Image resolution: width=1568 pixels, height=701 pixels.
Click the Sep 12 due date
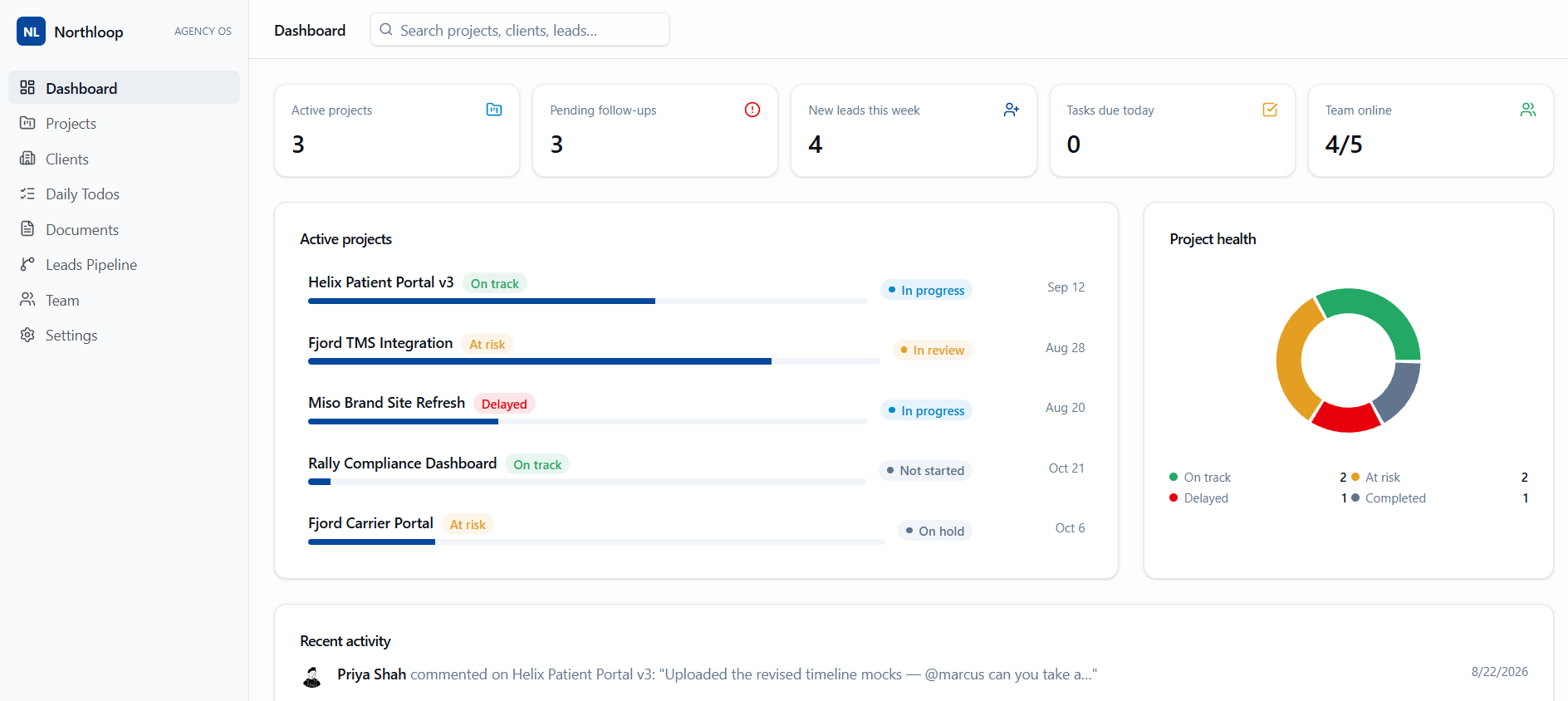click(1066, 287)
